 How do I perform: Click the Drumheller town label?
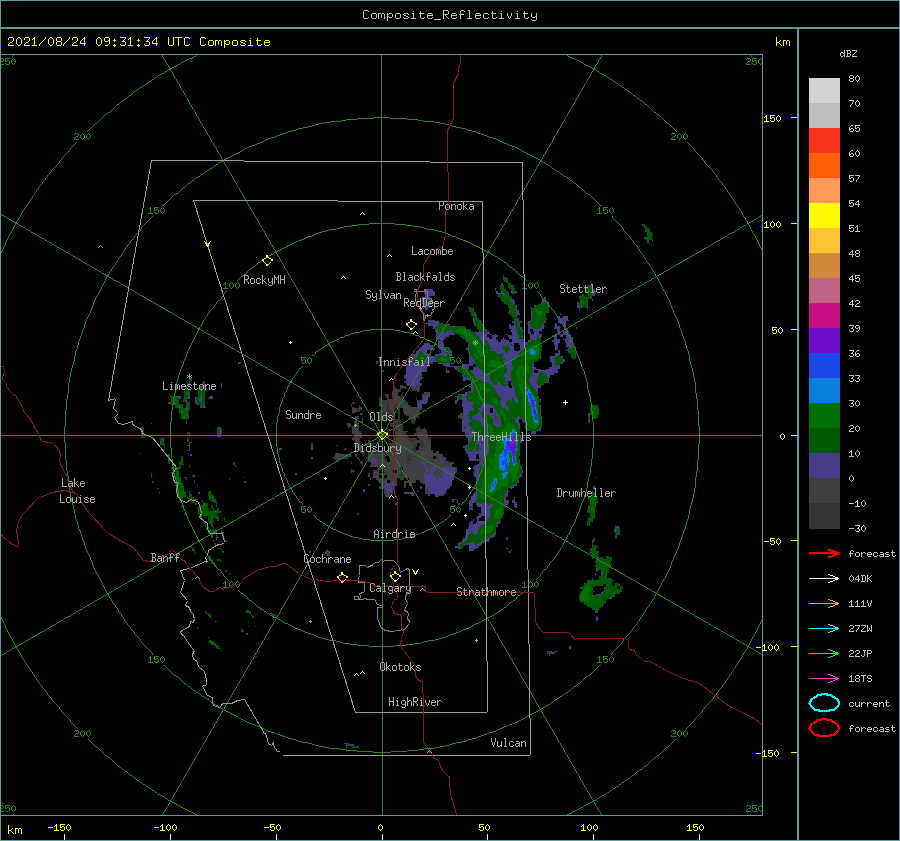point(586,493)
